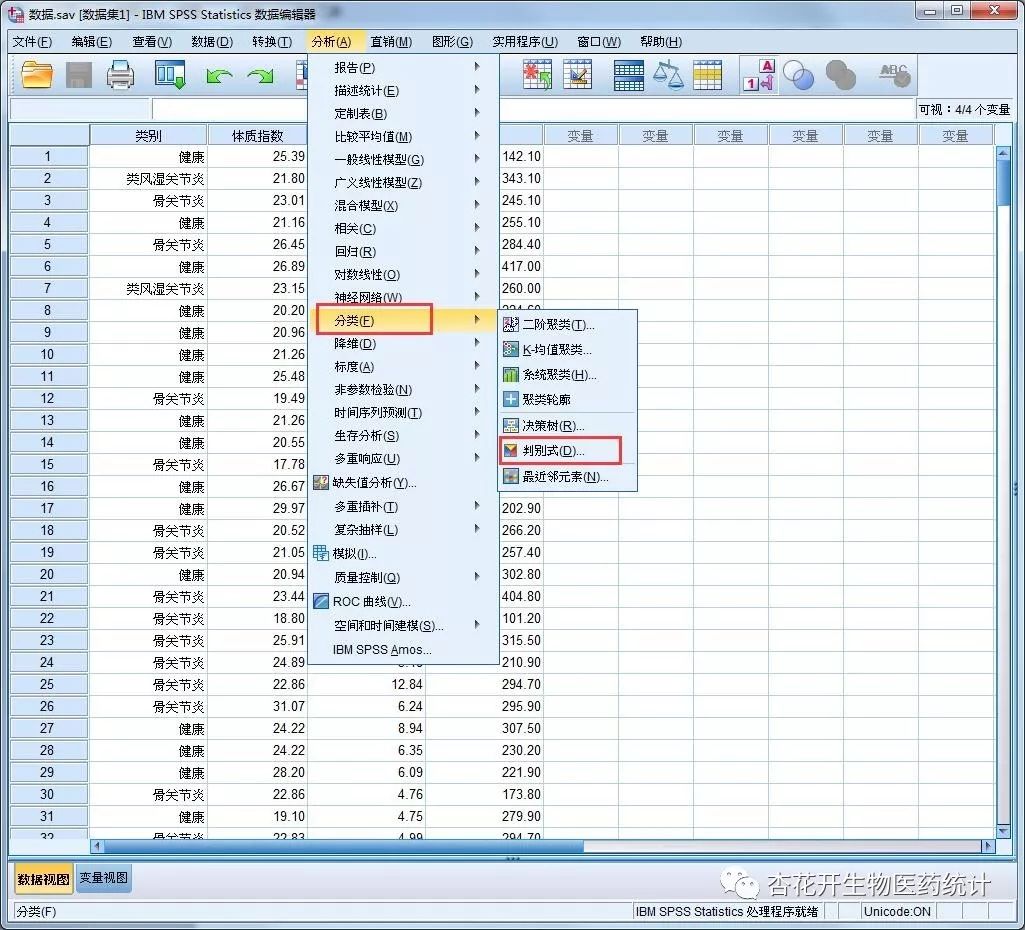Click the Use Variable Sets circles icon

tap(798, 75)
